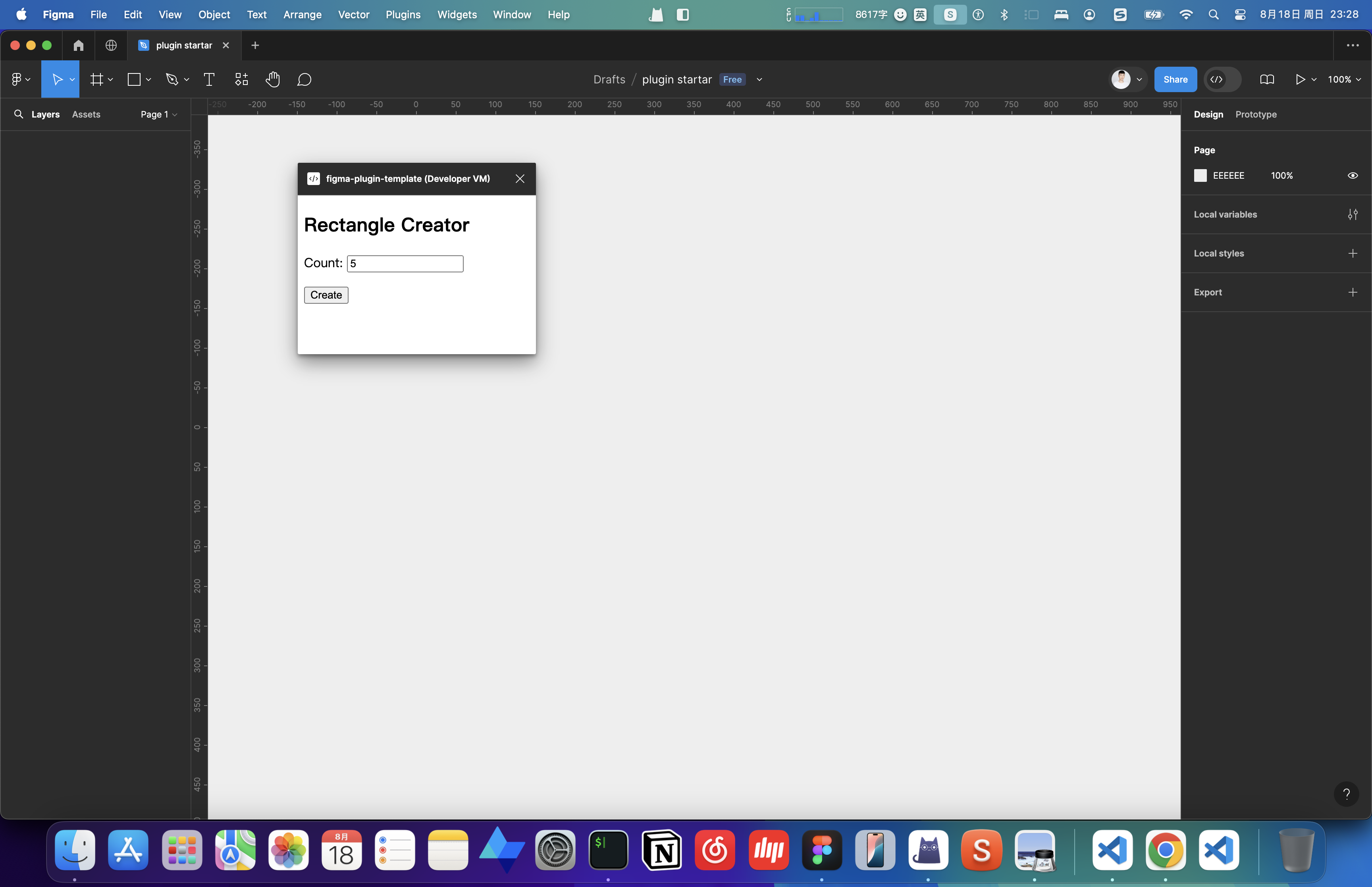The height and width of the screenshot is (887, 1372).
Task: Click the blue Share button
Action: click(x=1175, y=79)
